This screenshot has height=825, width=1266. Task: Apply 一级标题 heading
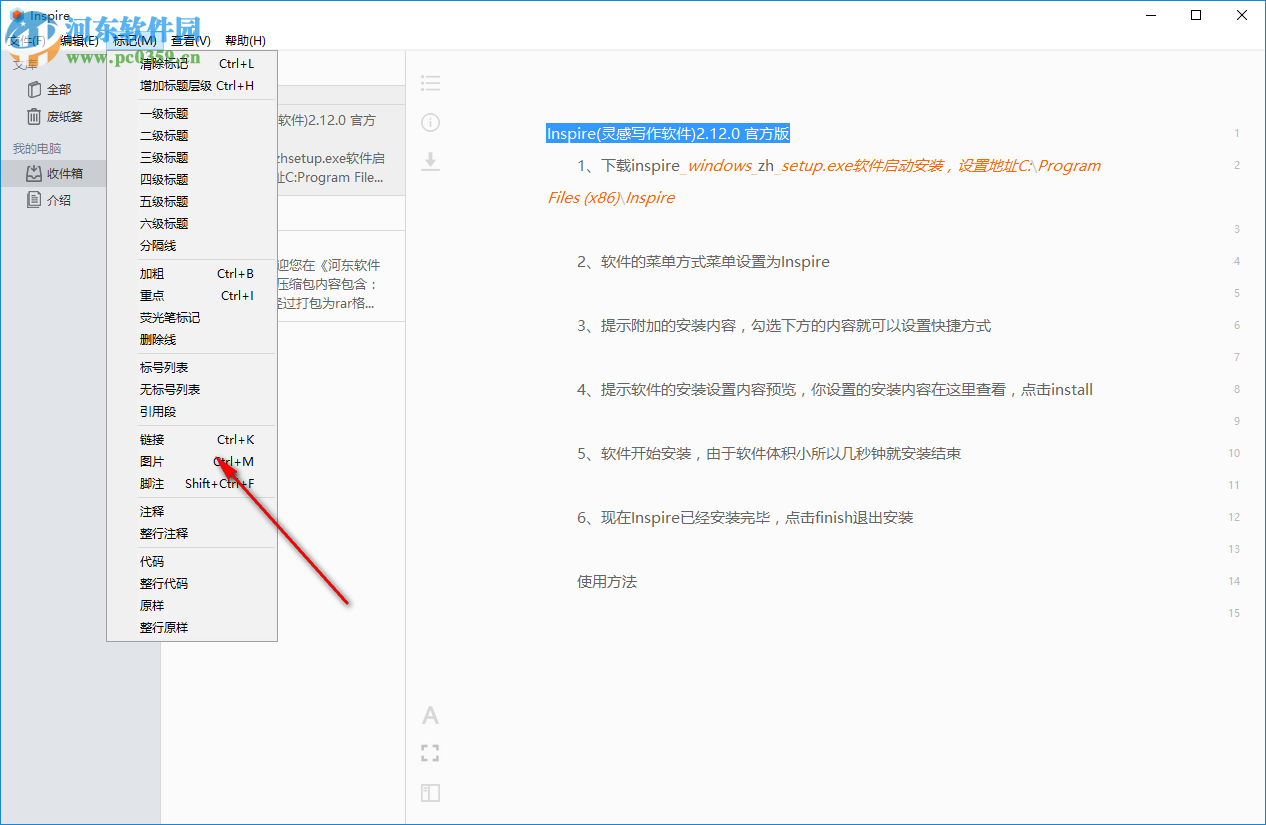tap(192, 114)
